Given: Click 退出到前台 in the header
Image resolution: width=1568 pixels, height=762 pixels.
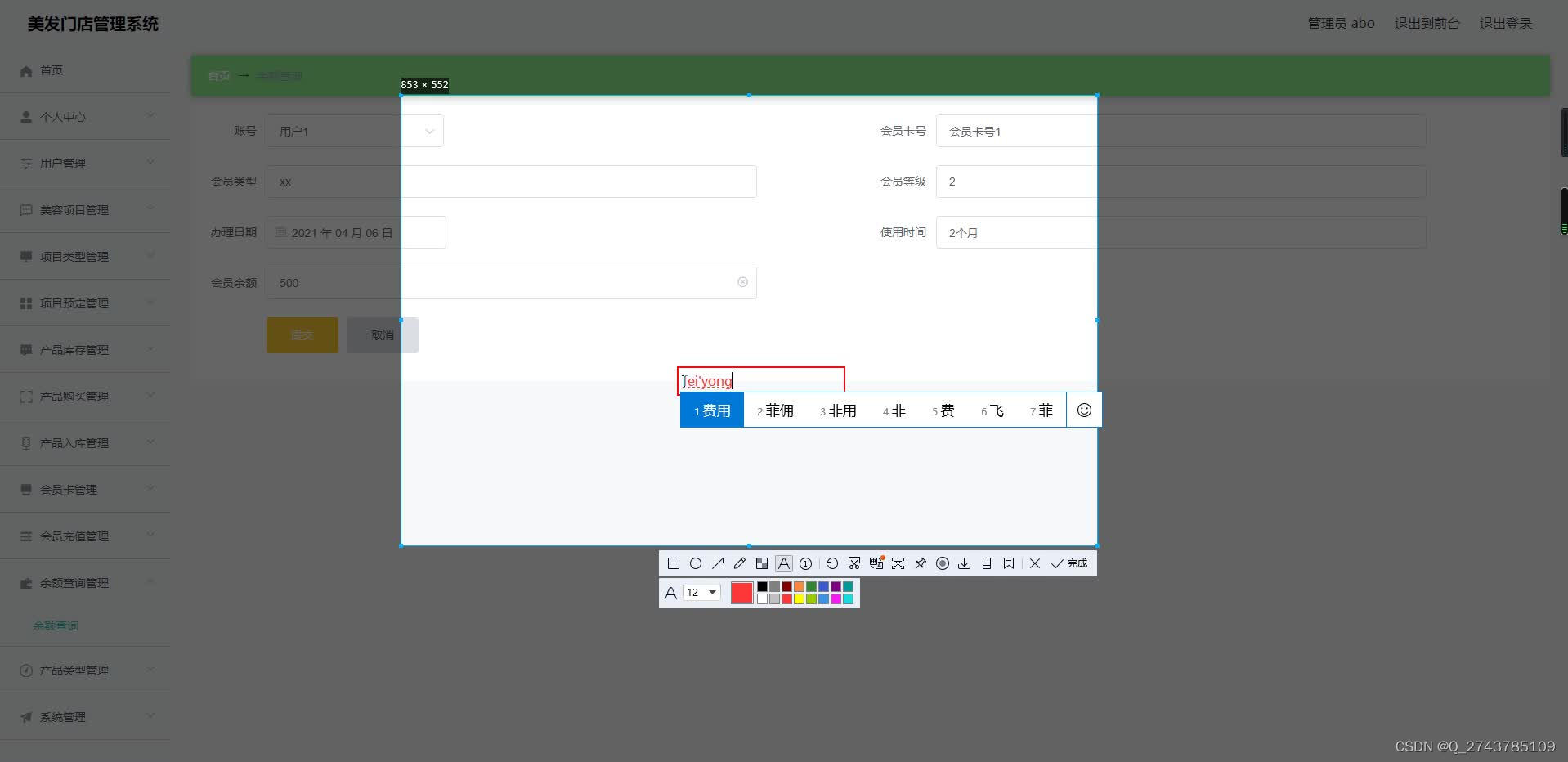Looking at the screenshot, I should [x=1427, y=24].
